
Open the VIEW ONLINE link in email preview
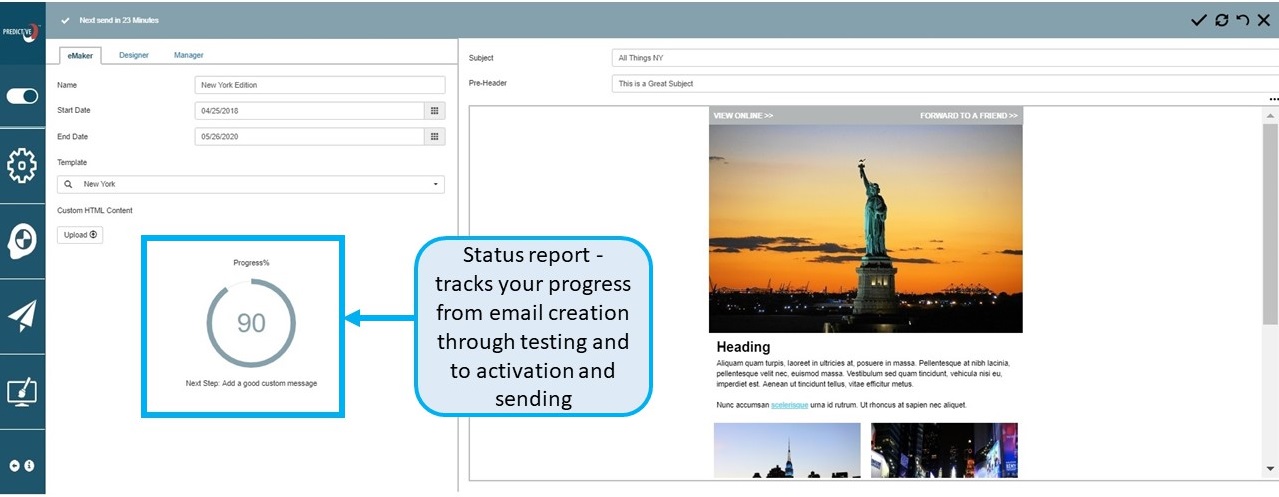pos(743,116)
